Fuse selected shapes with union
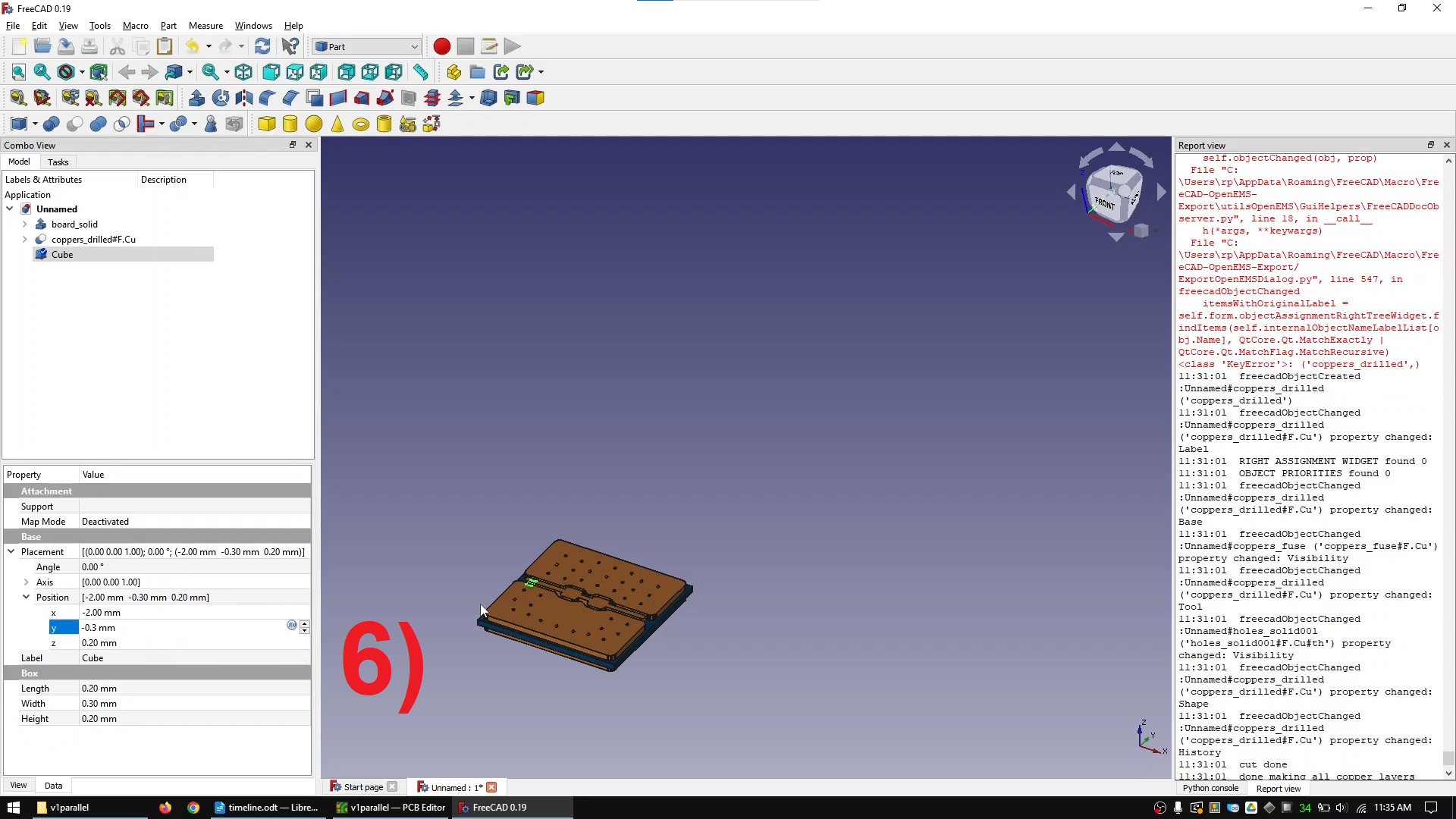 click(x=98, y=124)
